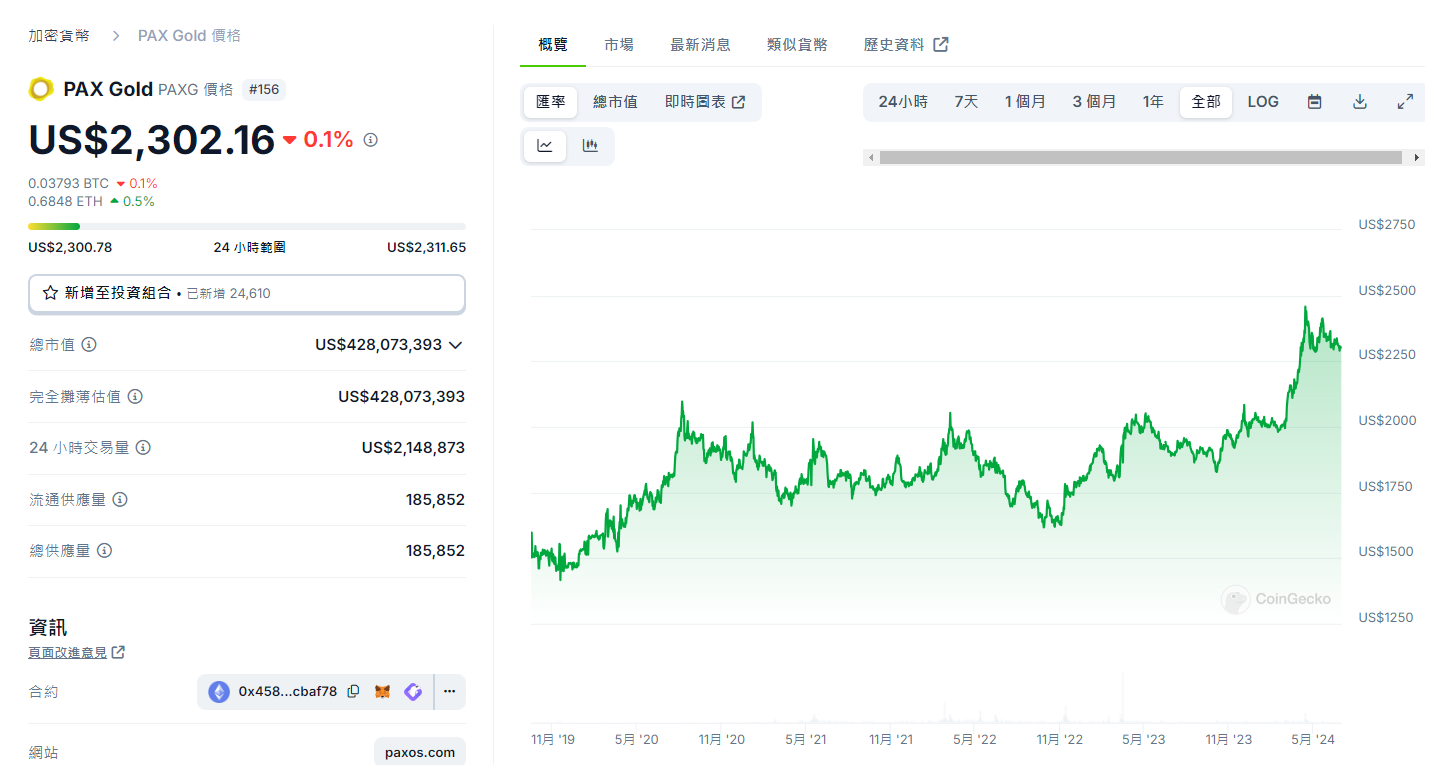Select the 24小時 time range
The height and width of the screenshot is (765, 1444).
click(903, 102)
